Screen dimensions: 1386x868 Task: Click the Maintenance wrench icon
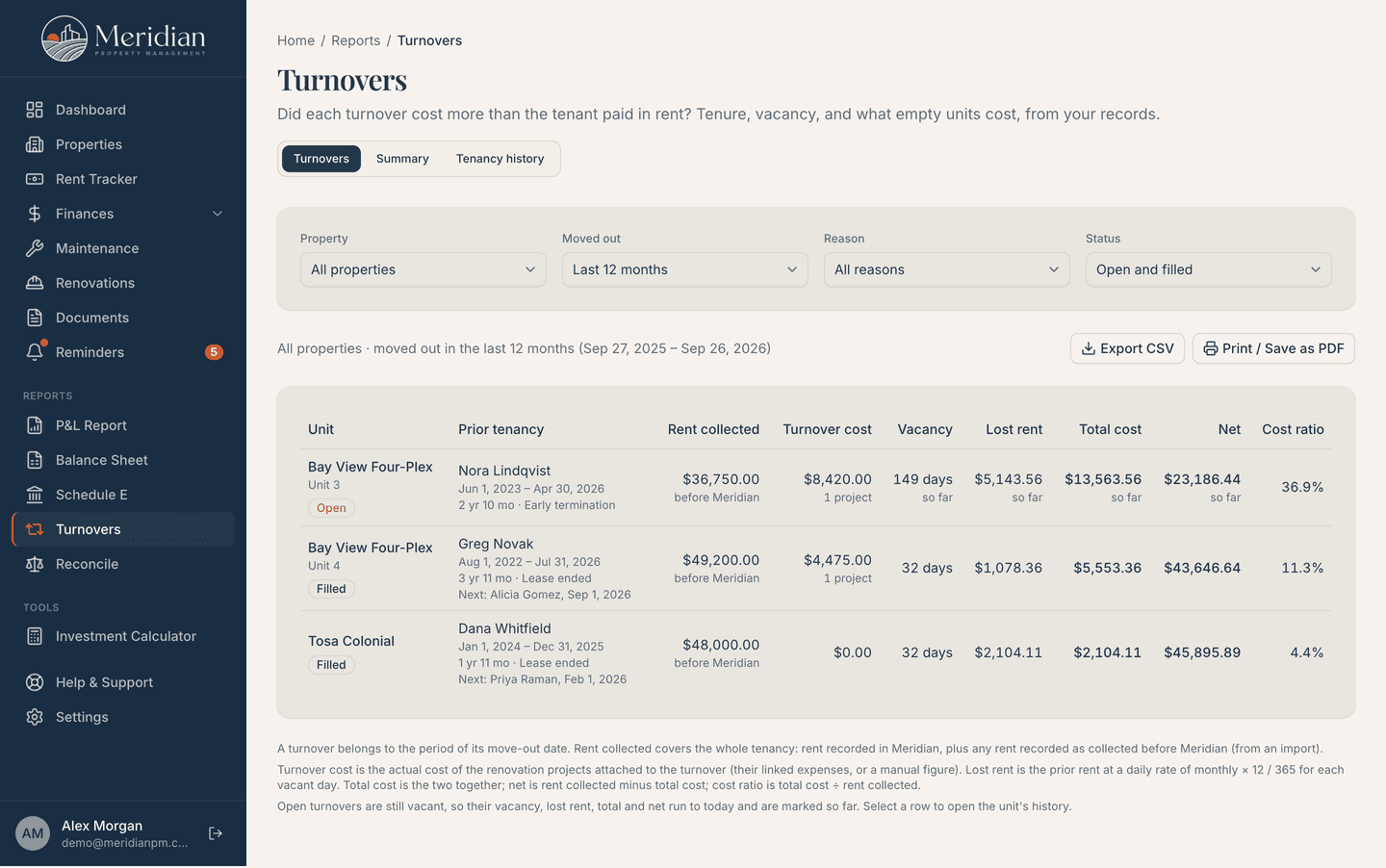tap(35, 248)
